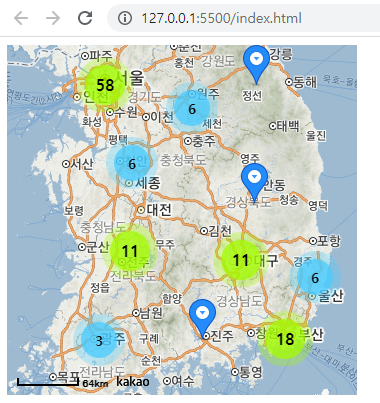The width and height of the screenshot is (380, 403).
Task: Click the 태백 city label
Action: (288, 126)
